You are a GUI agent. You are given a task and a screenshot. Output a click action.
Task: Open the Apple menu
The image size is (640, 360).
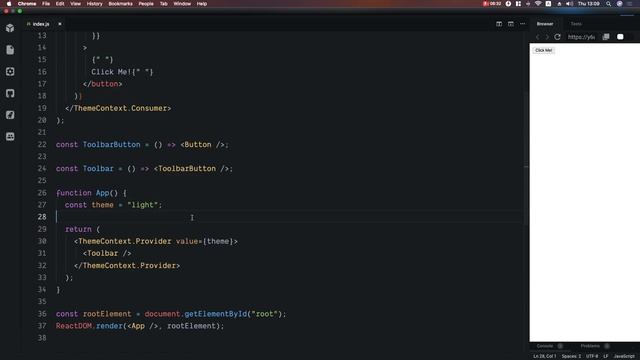coord(9,4)
